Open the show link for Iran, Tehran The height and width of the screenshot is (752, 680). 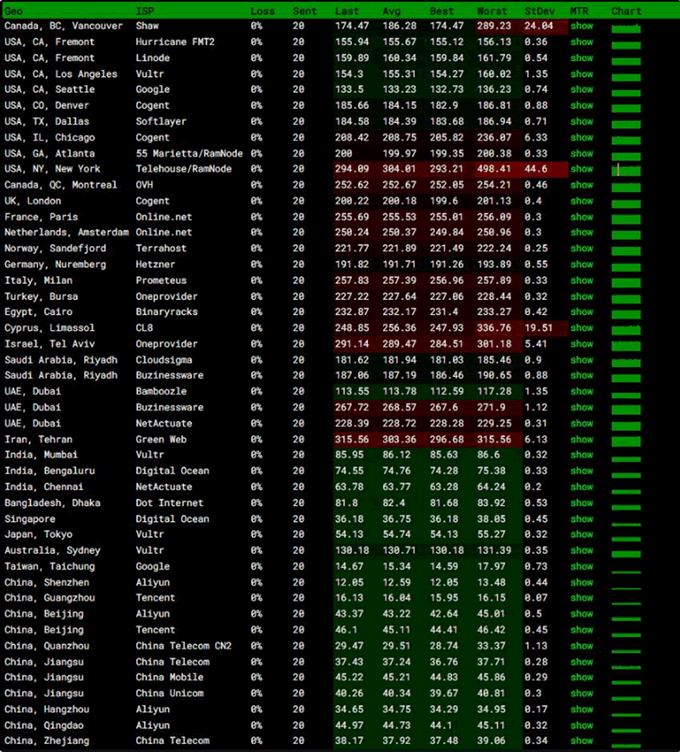point(581,439)
